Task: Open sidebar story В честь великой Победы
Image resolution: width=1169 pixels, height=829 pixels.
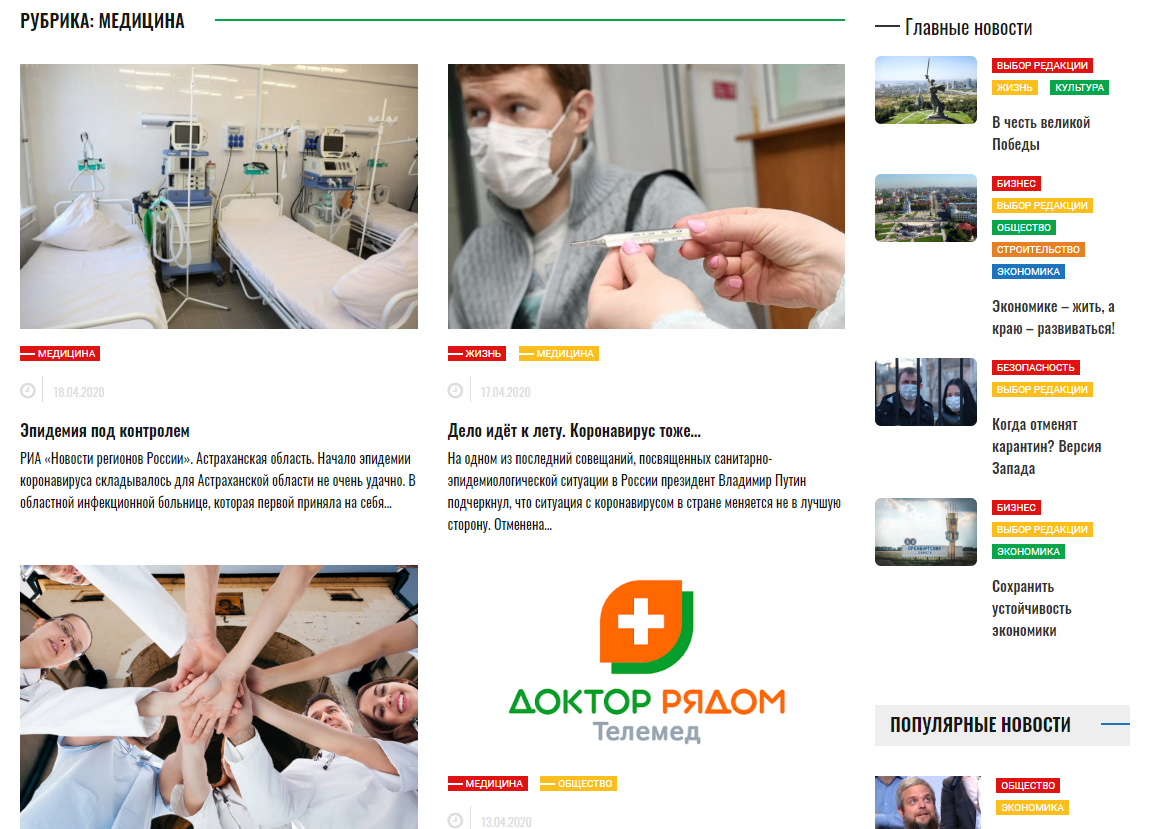Action: (1041, 133)
